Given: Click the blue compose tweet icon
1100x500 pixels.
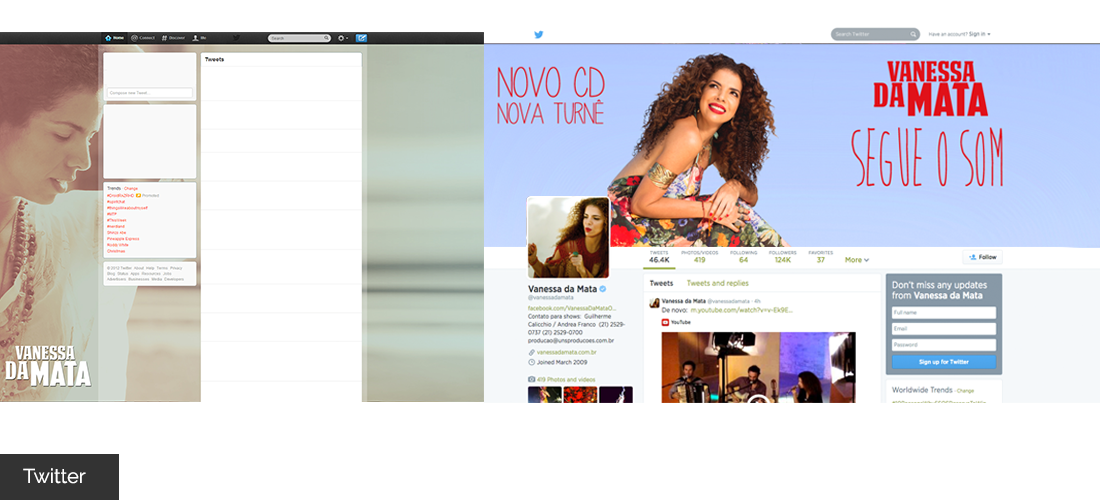Looking at the screenshot, I should point(361,38).
